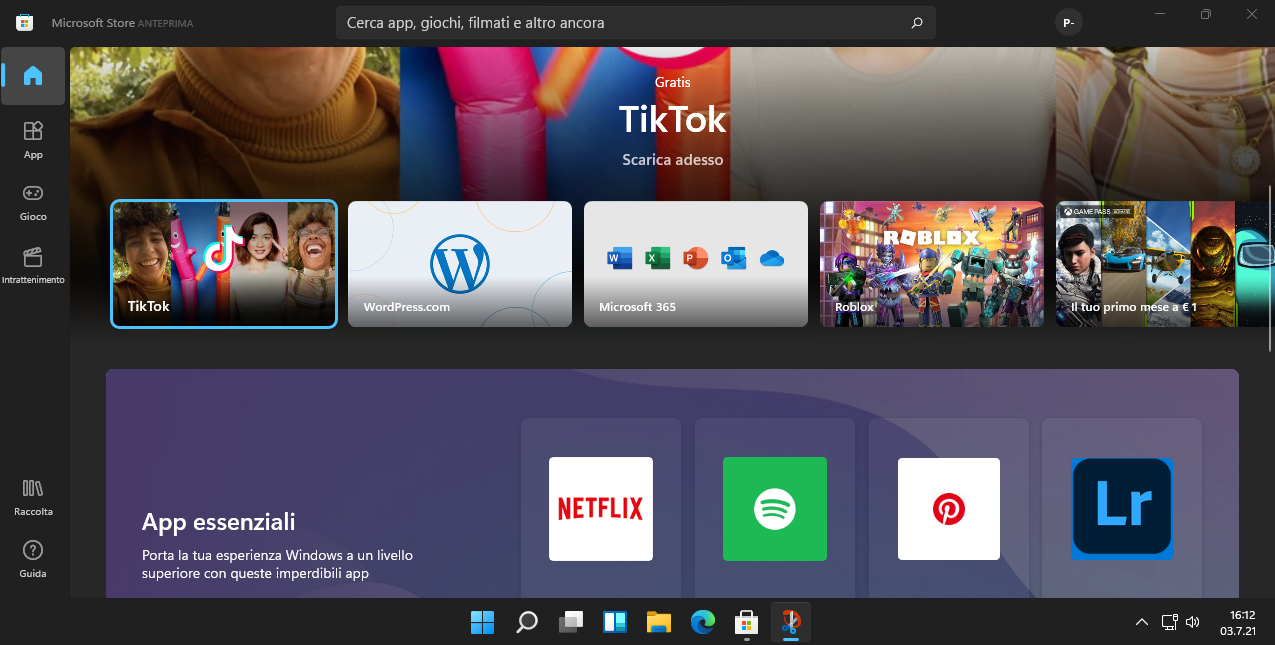Open Raccolta library in sidebar
Image resolution: width=1275 pixels, height=645 pixels.
click(33, 497)
